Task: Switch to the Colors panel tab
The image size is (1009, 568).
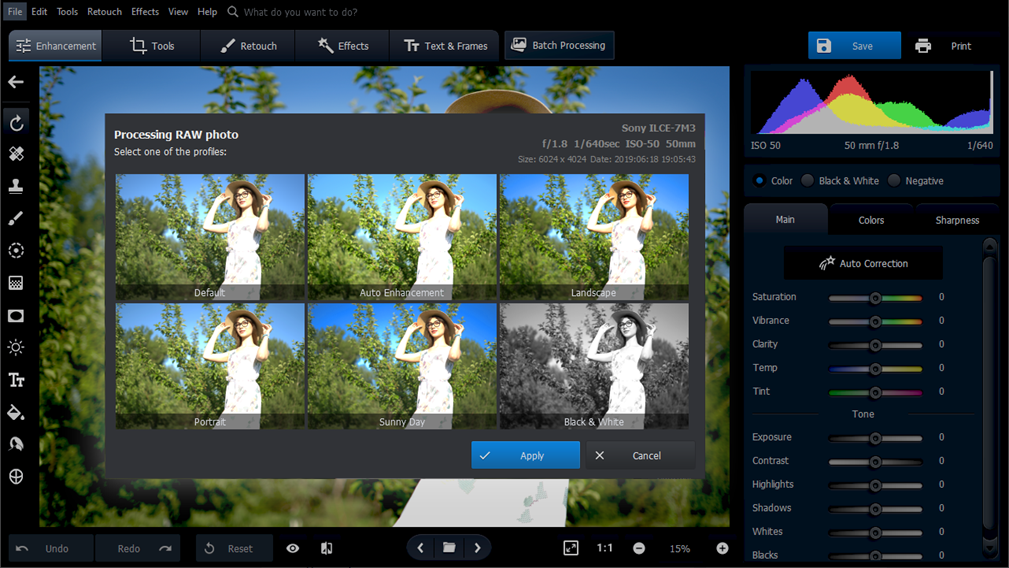Action: coord(871,220)
